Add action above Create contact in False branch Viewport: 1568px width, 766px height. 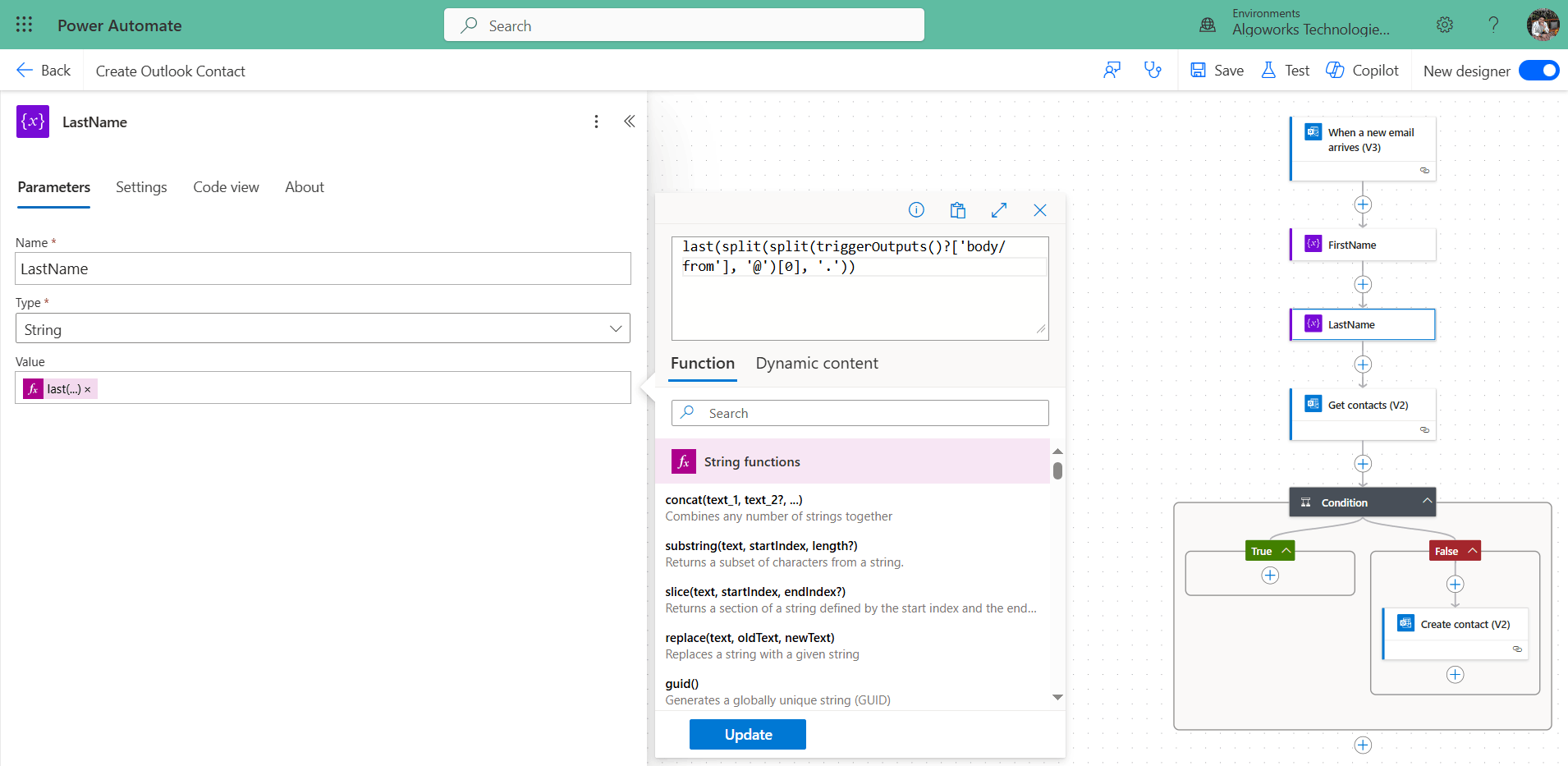coord(1455,585)
